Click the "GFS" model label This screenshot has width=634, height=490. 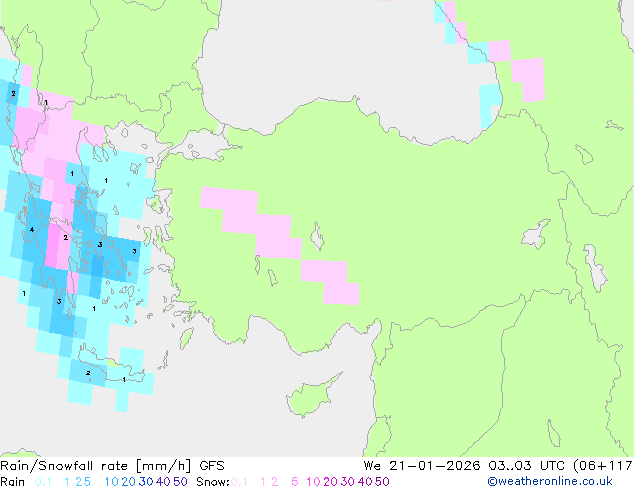tap(212, 466)
